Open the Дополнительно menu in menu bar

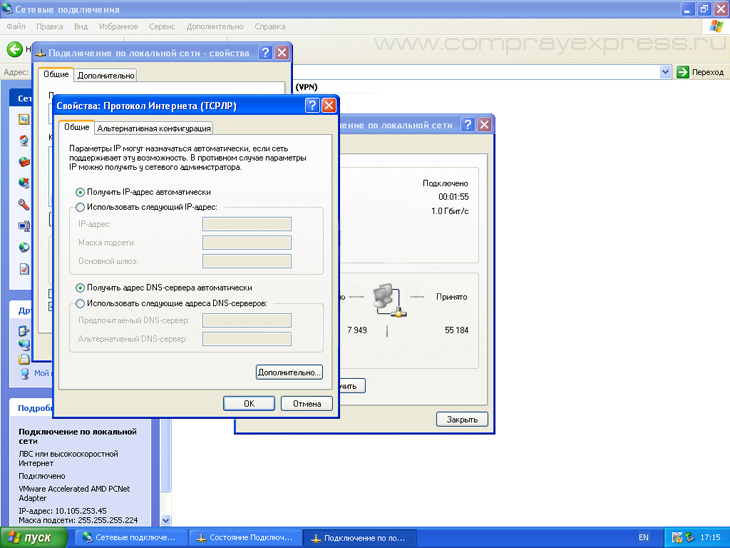[x=214, y=26]
